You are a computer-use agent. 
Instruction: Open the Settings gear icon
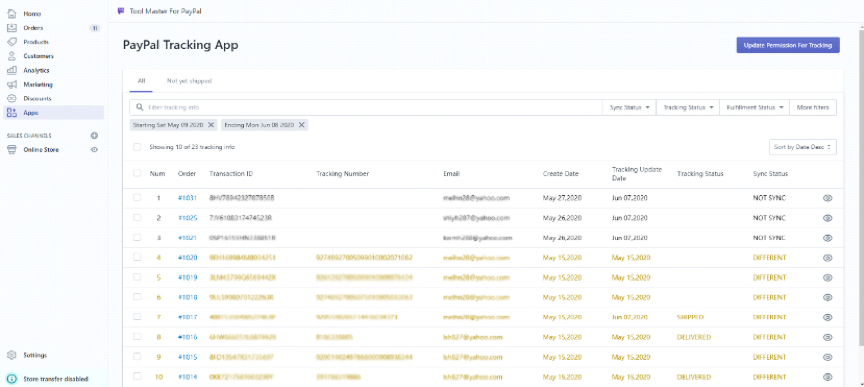(x=12, y=355)
